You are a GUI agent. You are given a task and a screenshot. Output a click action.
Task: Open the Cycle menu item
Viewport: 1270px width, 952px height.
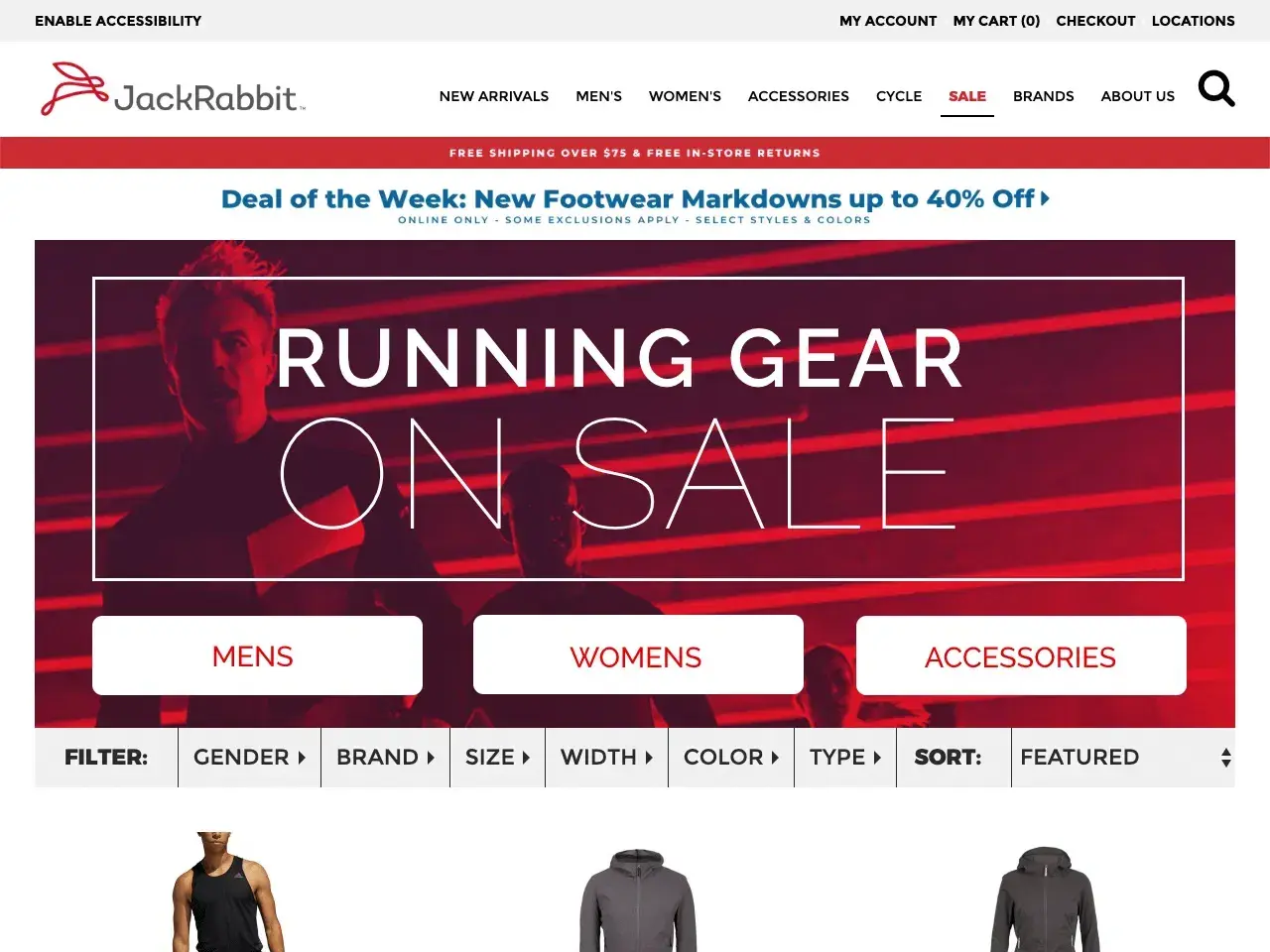point(899,96)
